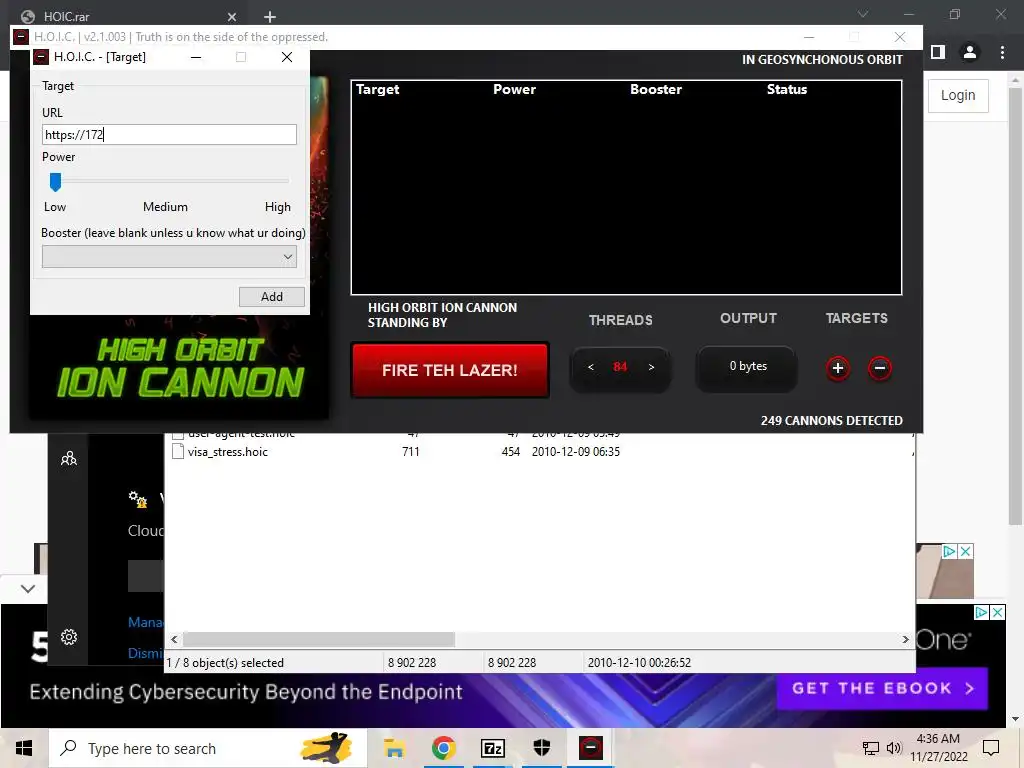Click the horizontal scrollbar thumb in archive window

coord(319,639)
